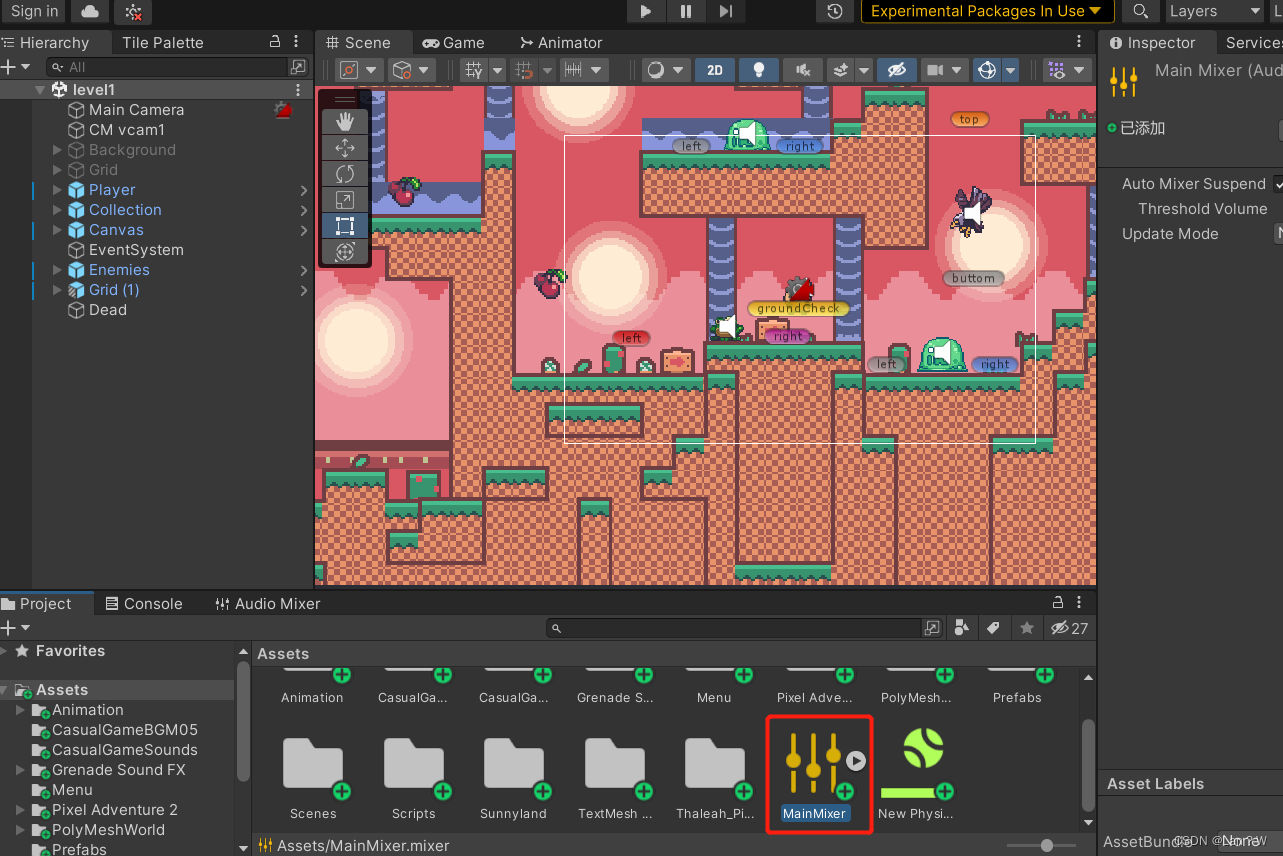Viewport: 1283px width, 856px height.
Task: Select EventSystem in Hierarchy
Action: point(136,250)
